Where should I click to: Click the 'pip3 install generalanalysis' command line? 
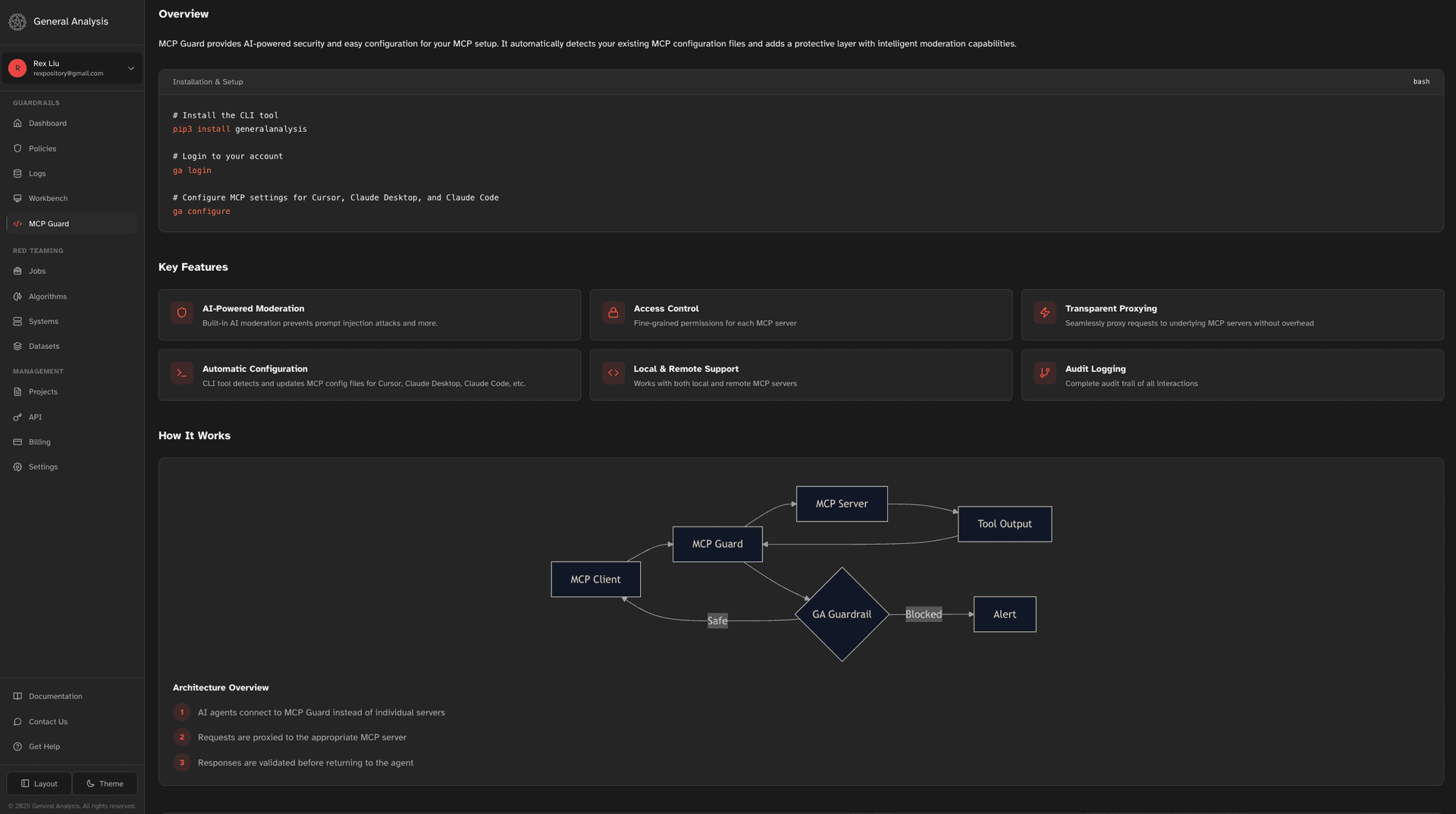coord(240,130)
